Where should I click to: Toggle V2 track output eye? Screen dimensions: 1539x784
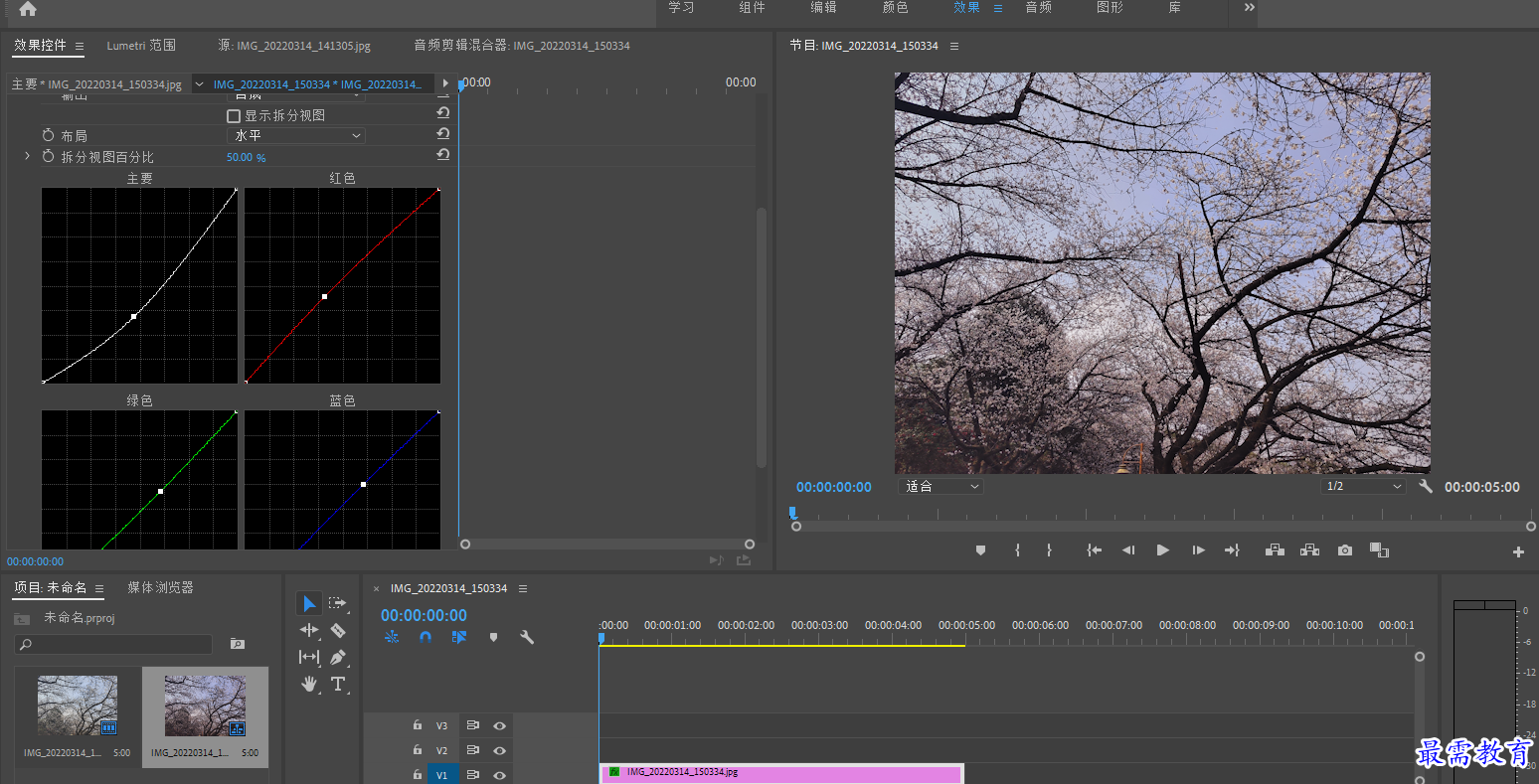[500, 750]
